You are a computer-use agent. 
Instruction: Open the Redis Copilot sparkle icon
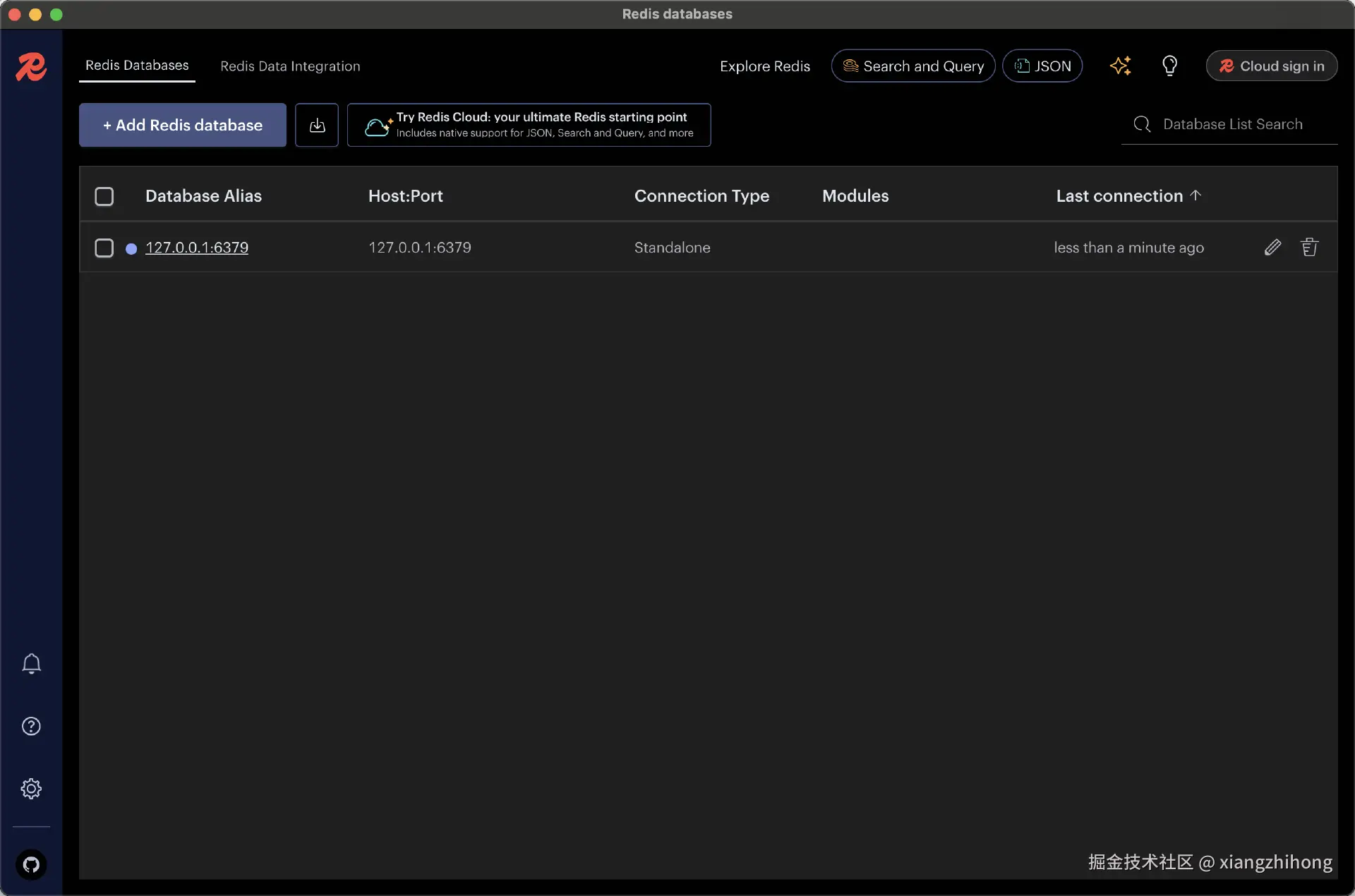coord(1120,66)
